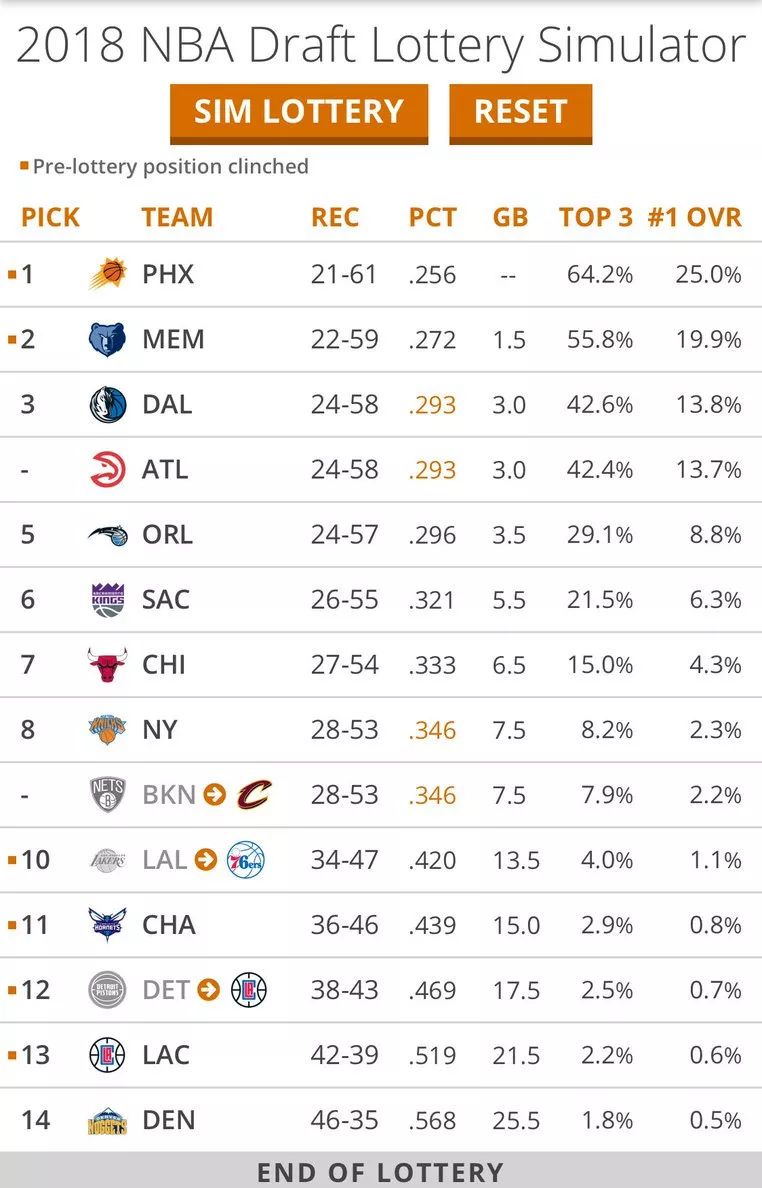The width and height of the screenshot is (762, 1188).
Task: Click the Denver Nuggets logo
Action: (x=108, y=1121)
